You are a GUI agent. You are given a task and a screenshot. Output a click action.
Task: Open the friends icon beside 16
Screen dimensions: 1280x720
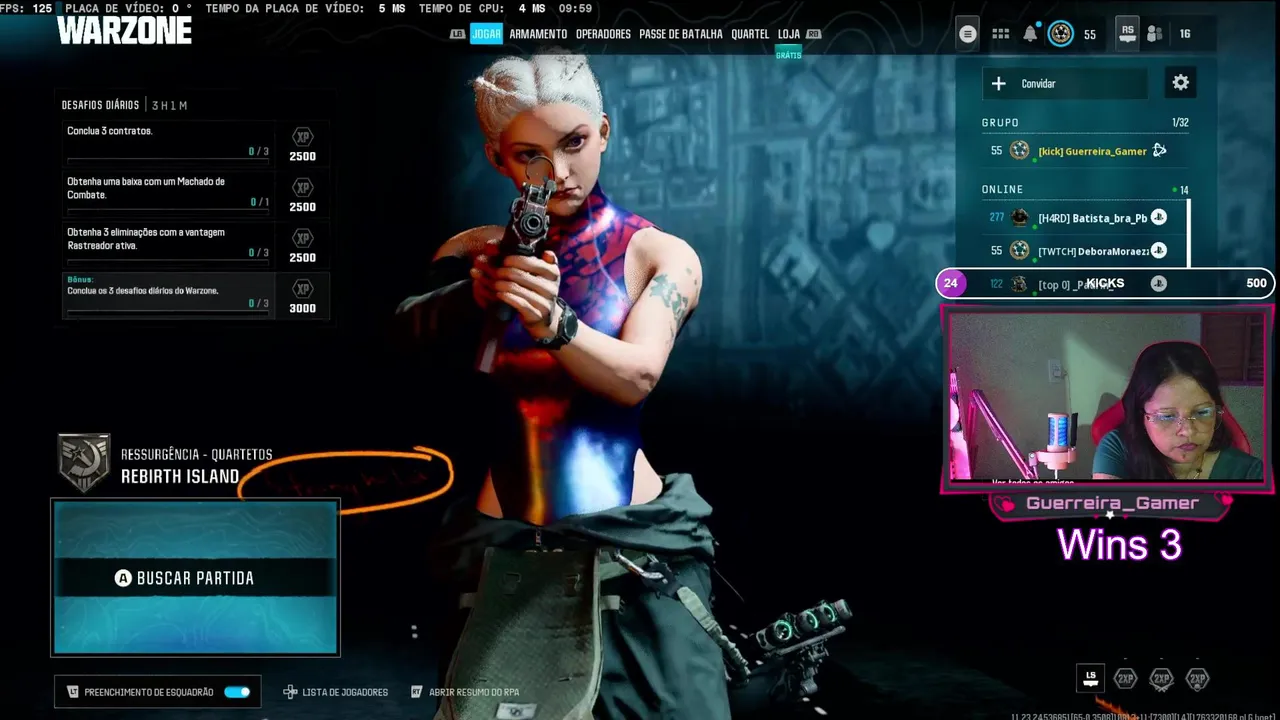pos(1155,34)
